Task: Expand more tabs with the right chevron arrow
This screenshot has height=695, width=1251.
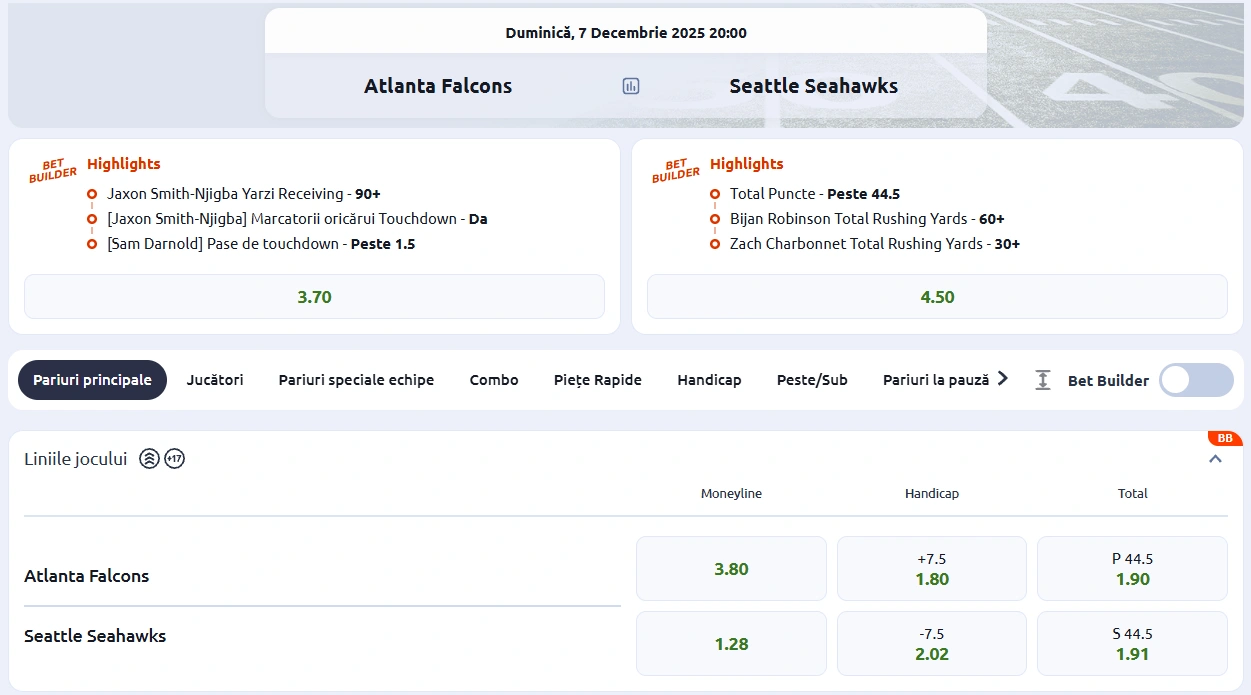Action: click(x=1002, y=379)
